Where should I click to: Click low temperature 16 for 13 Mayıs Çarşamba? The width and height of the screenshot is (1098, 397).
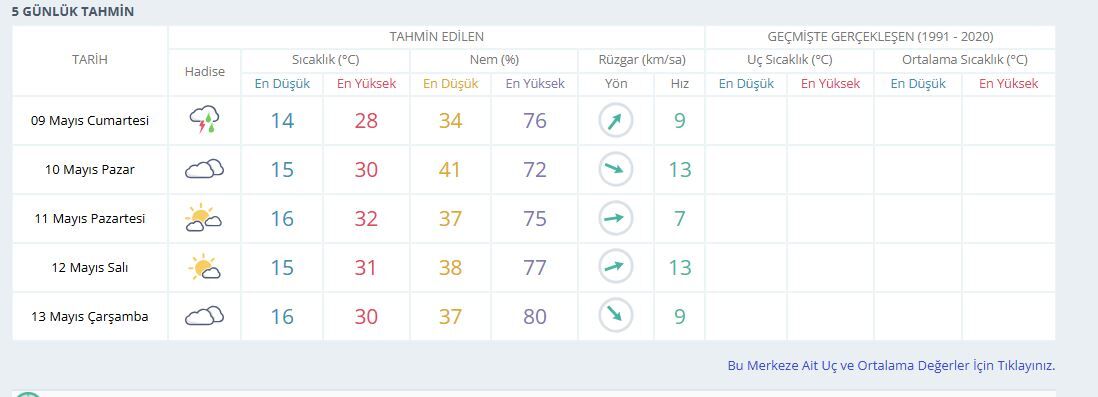point(282,316)
